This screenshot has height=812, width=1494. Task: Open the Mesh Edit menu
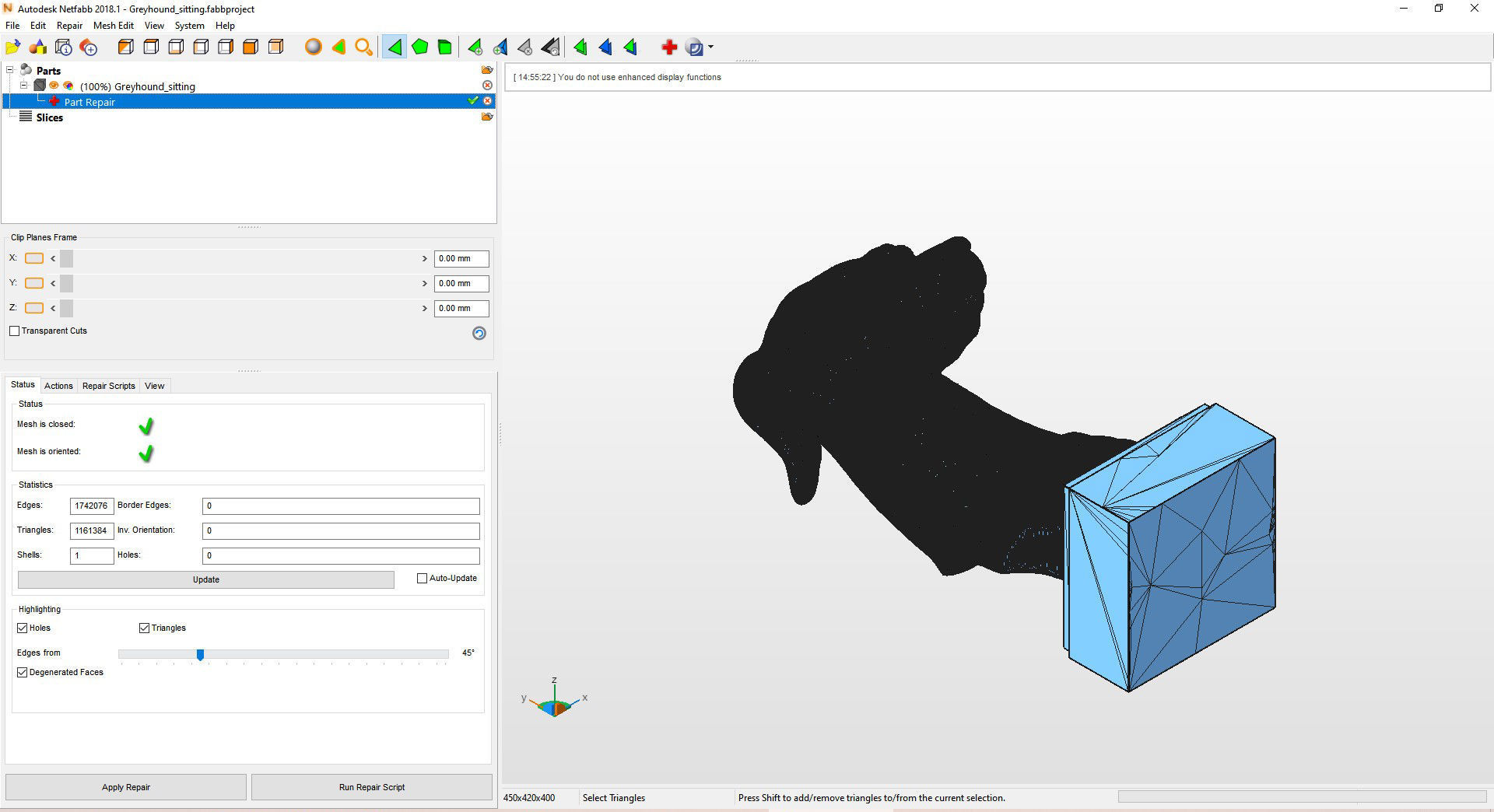tap(114, 26)
